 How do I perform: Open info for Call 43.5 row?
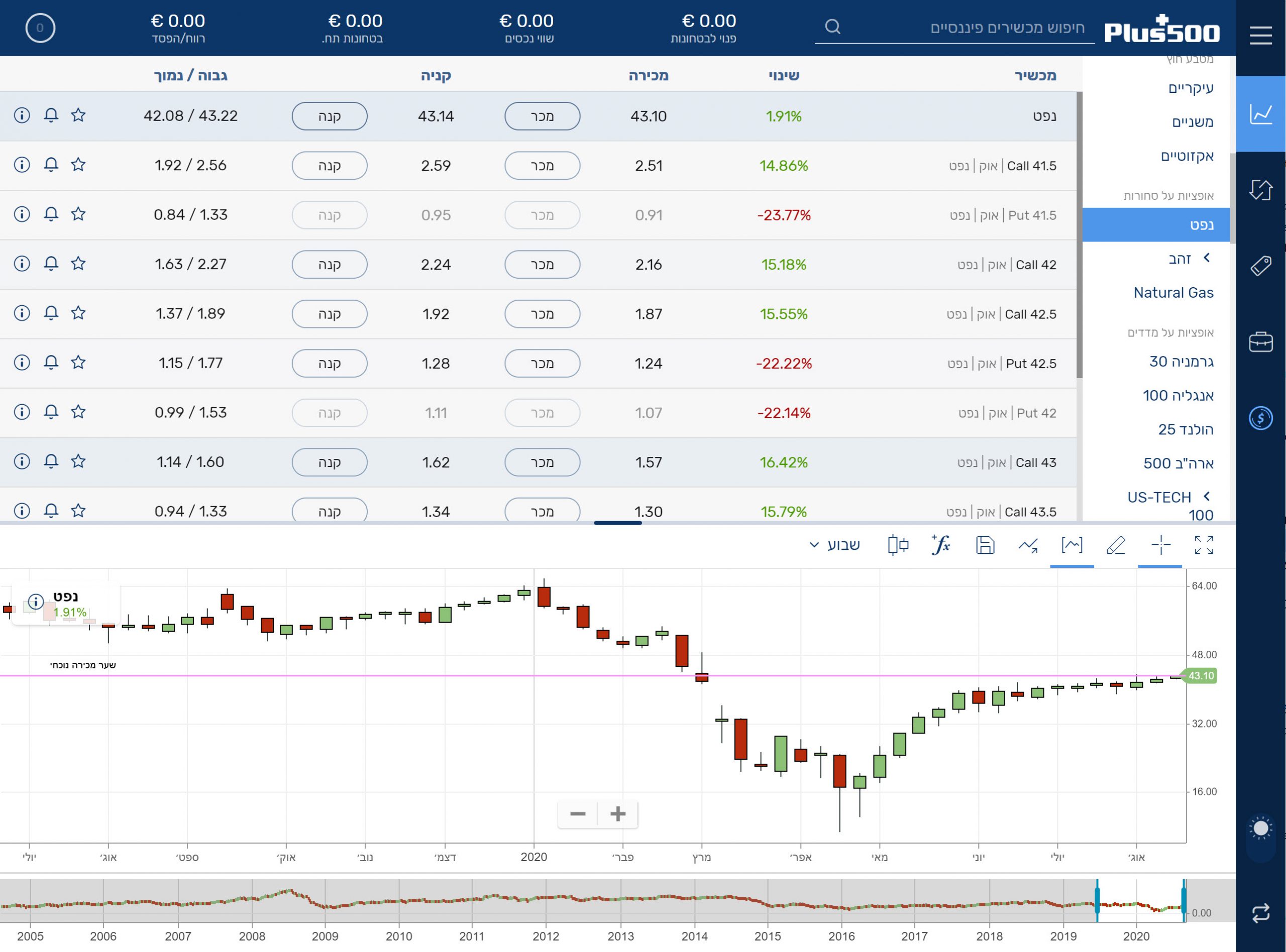[x=22, y=511]
